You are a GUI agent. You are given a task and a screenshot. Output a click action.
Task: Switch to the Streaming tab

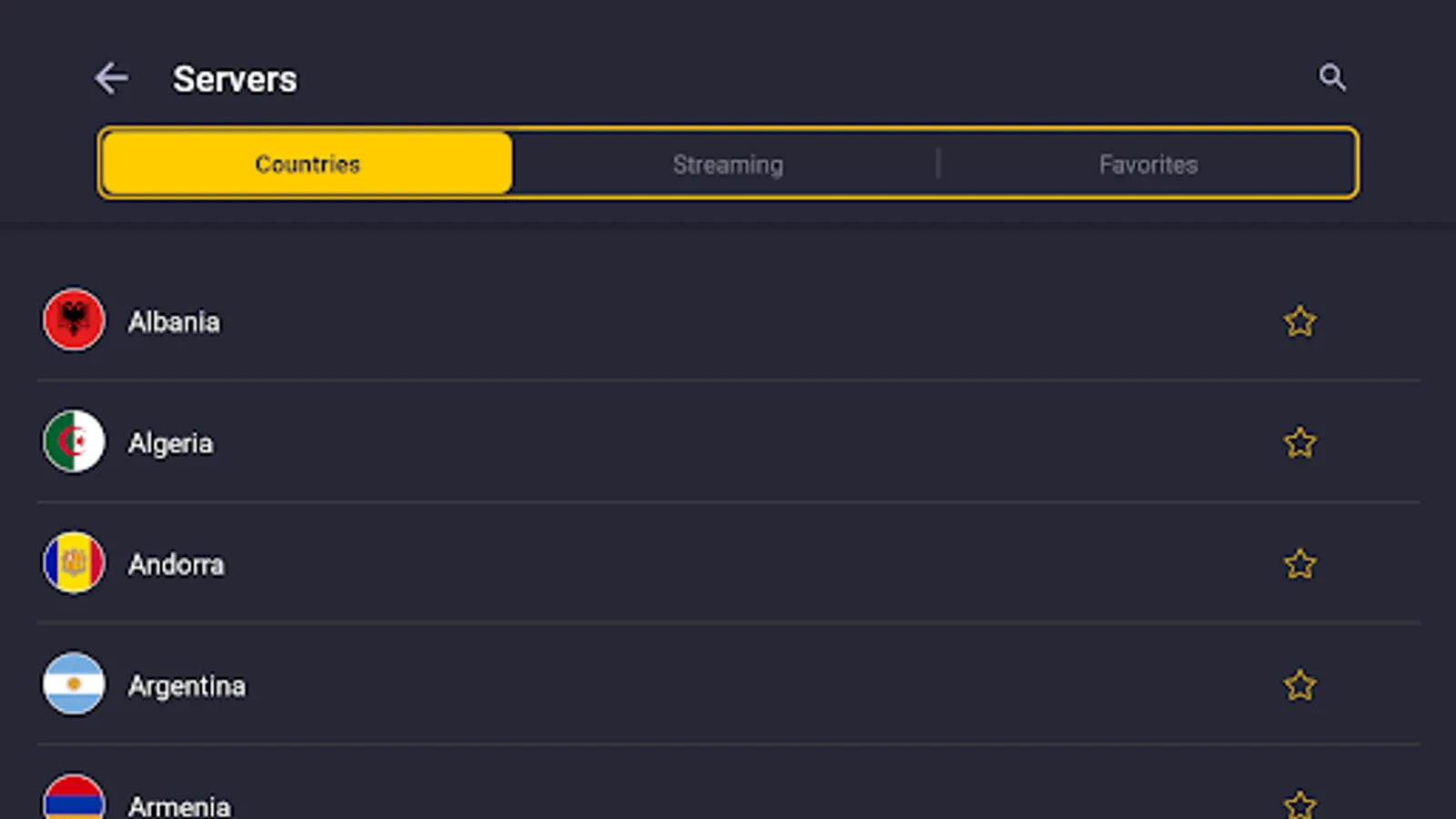point(728,164)
